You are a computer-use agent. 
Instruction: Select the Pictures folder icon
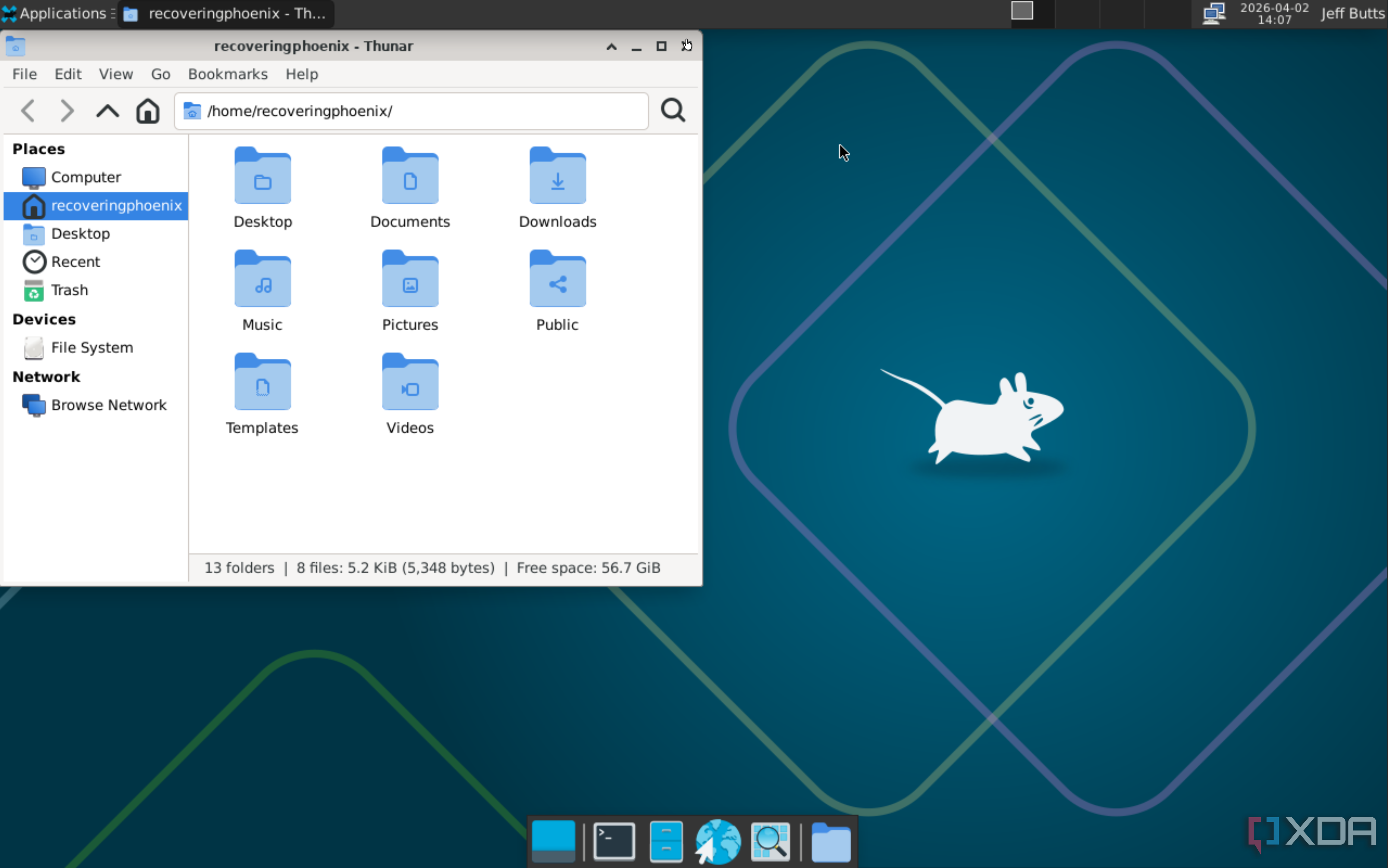click(410, 278)
